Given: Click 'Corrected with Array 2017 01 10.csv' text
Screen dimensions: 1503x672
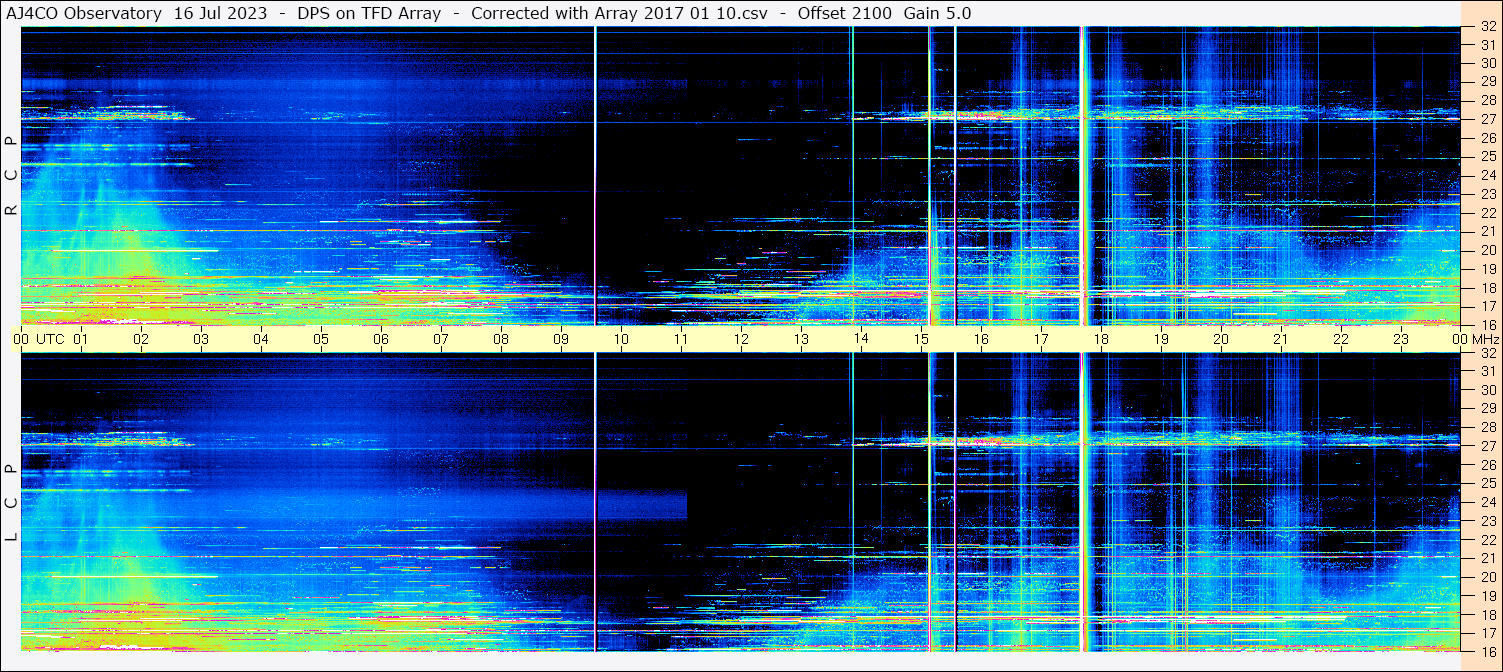Looking at the screenshot, I should 619,13.
